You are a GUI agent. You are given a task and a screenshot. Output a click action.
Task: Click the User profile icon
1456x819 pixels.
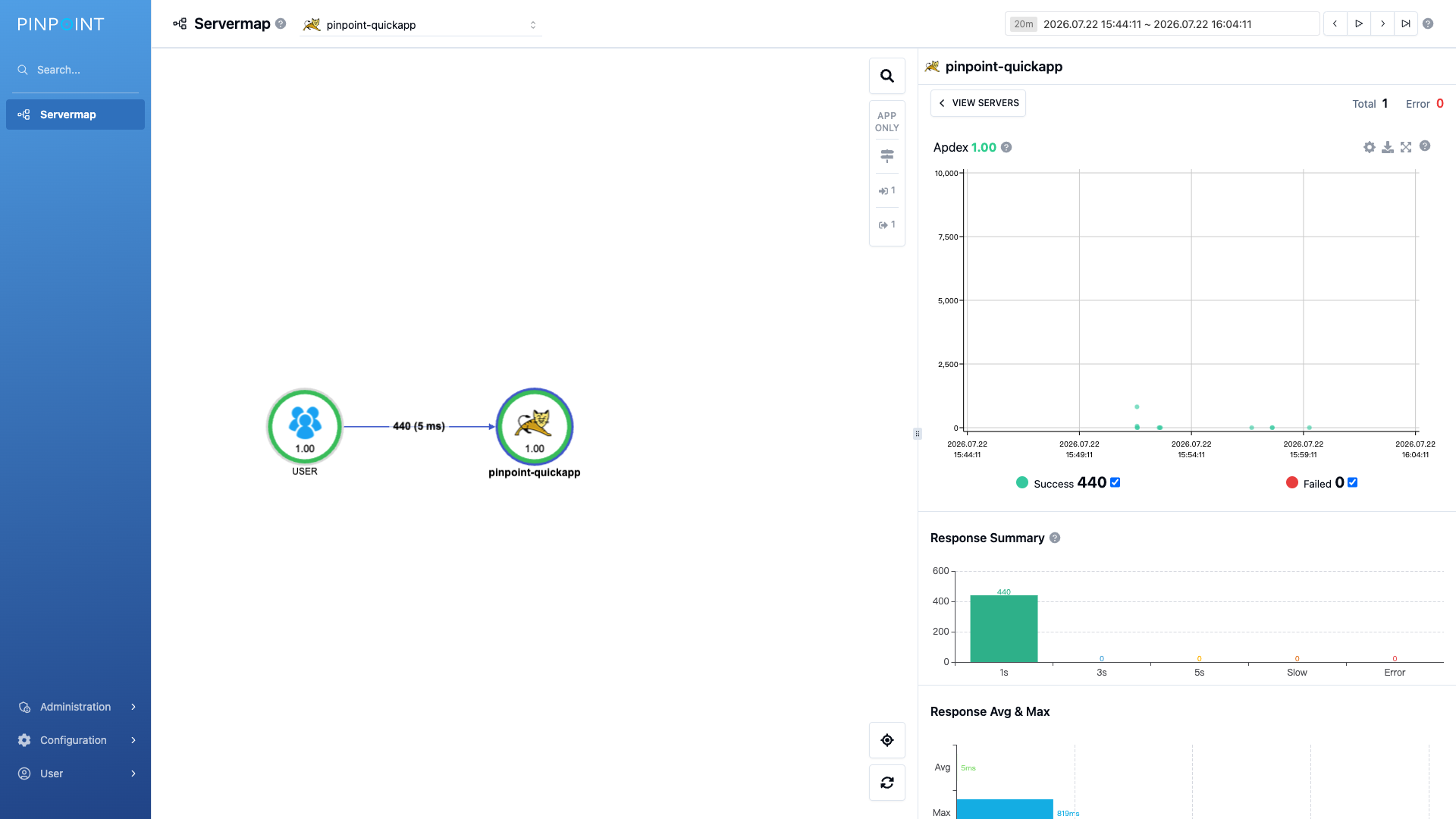click(x=24, y=773)
